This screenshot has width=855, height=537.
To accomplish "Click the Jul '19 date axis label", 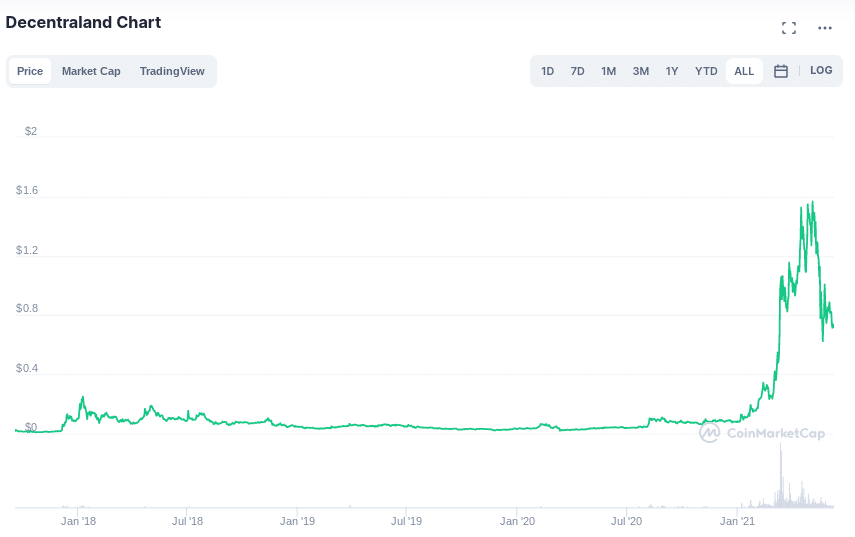I will (406, 521).
